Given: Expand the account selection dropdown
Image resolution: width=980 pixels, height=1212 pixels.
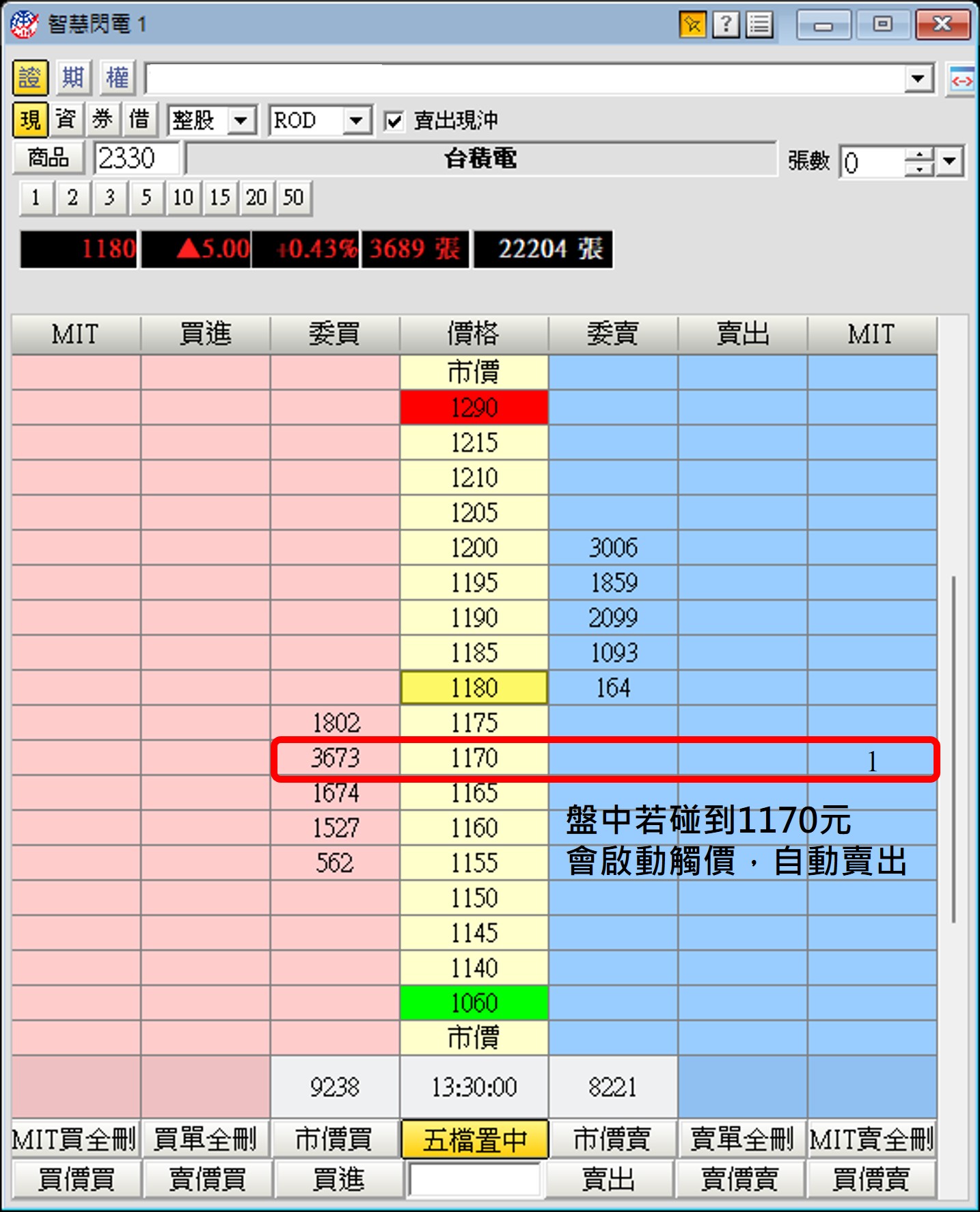Looking at the screenshot, I should point(919,79).
